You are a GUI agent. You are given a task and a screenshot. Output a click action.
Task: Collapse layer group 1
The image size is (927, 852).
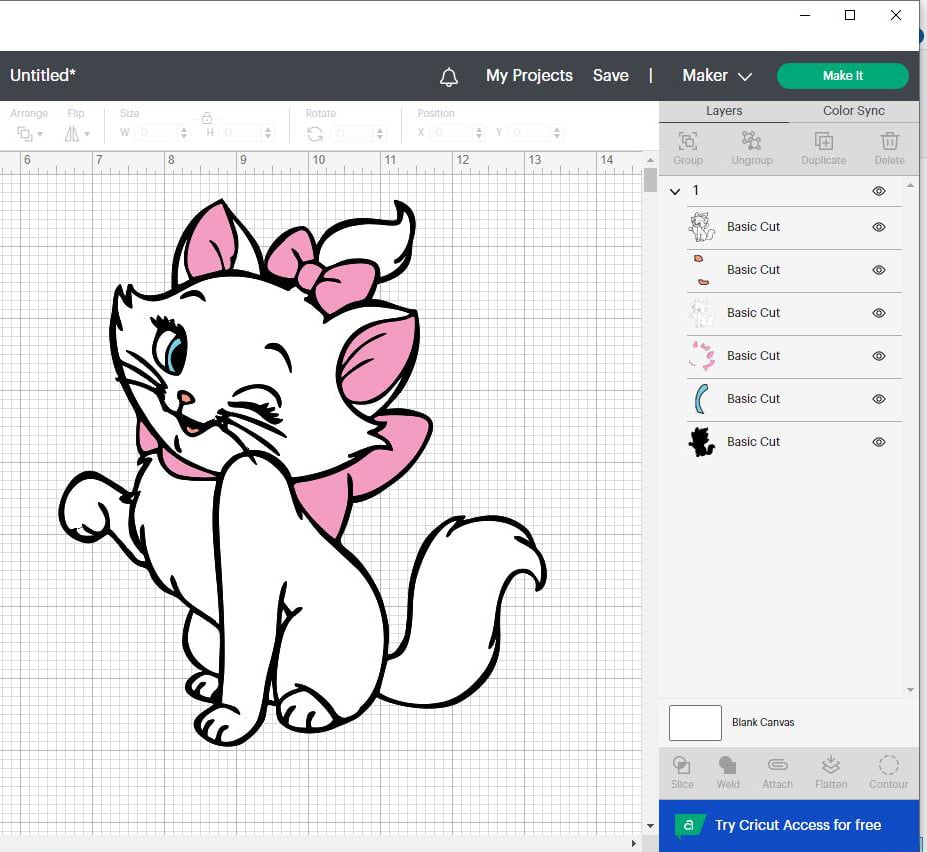(x=675, y=191)
